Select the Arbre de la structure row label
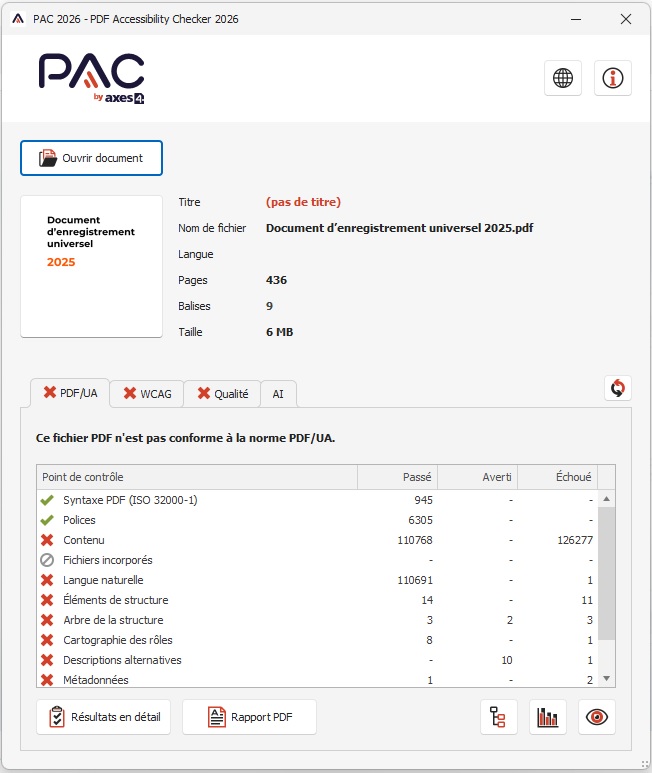 pos(113,620)
